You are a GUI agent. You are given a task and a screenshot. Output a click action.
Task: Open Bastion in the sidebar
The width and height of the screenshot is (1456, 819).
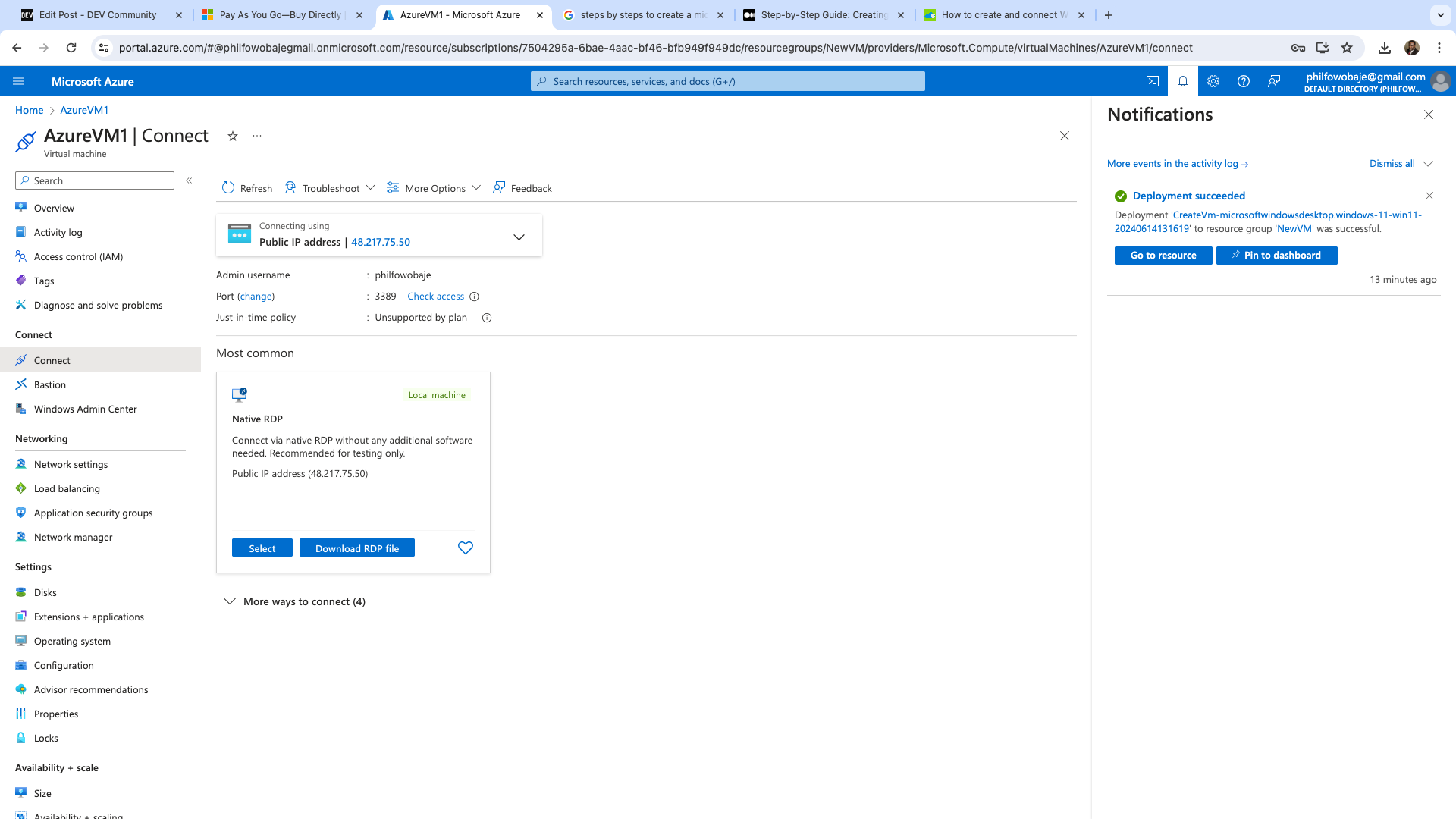[x=50, y=384]
